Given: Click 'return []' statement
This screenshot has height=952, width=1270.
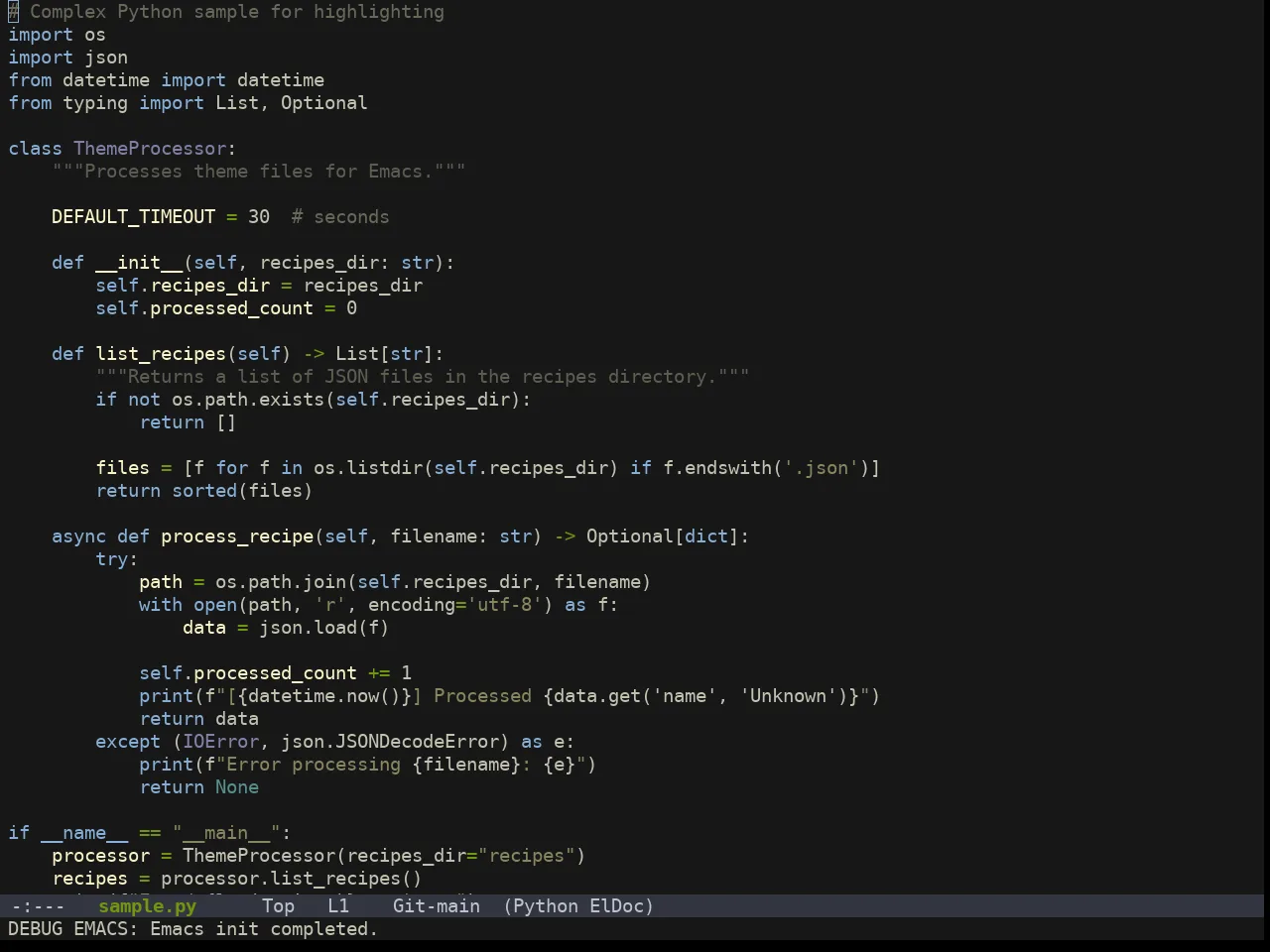Looking at the screenshot, I should (x=188, y=422).
